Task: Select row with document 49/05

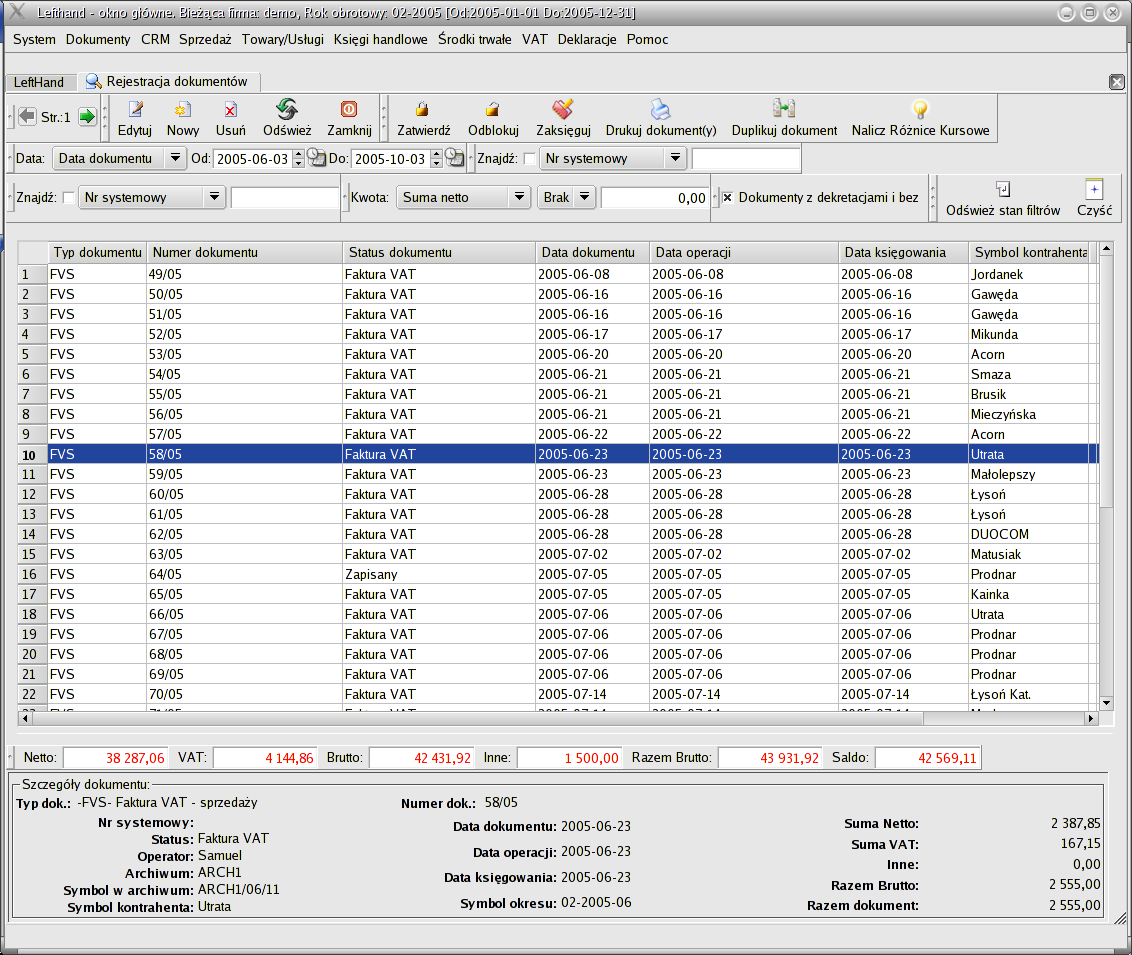Action: pyautogui.click(x=557, y=274)
